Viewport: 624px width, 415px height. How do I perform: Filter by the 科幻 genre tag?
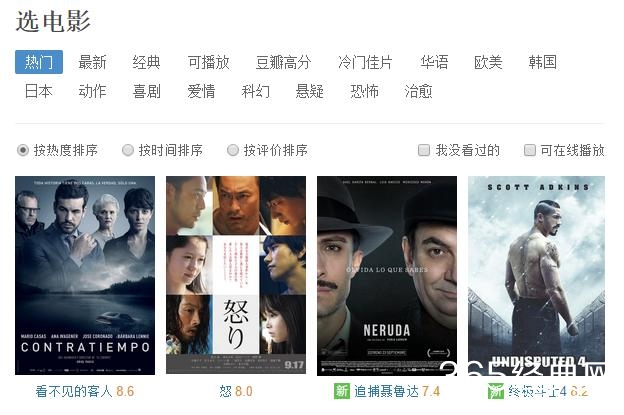255,91
